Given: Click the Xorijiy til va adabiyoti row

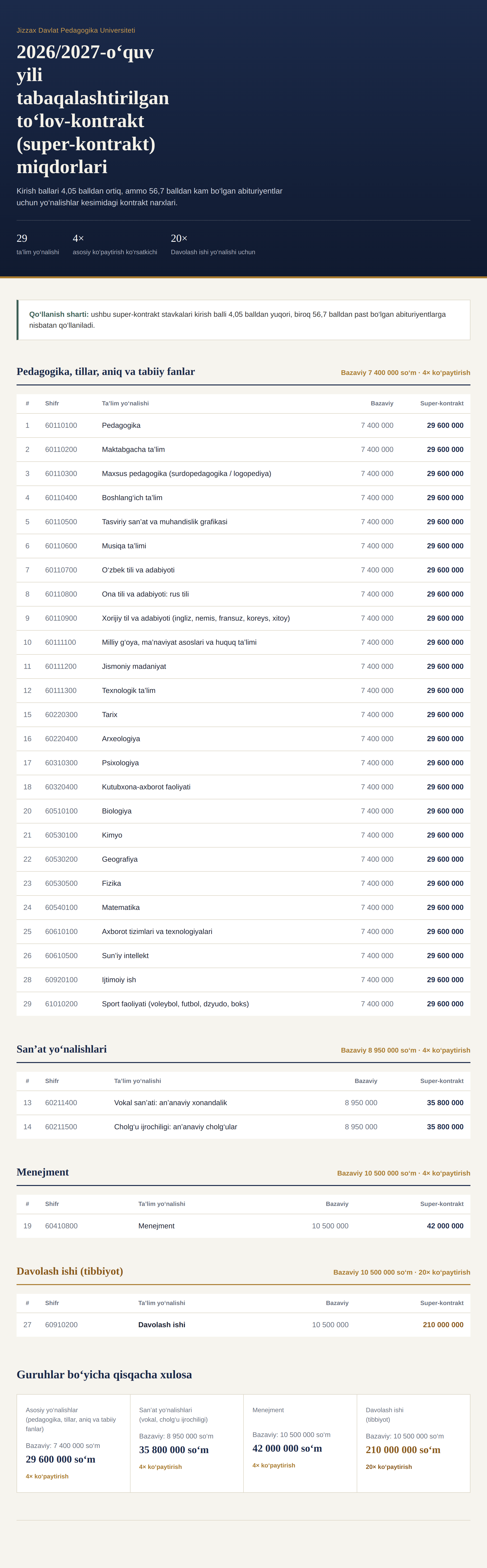Looking at the screenshot, I should click(x=243, y=618).
